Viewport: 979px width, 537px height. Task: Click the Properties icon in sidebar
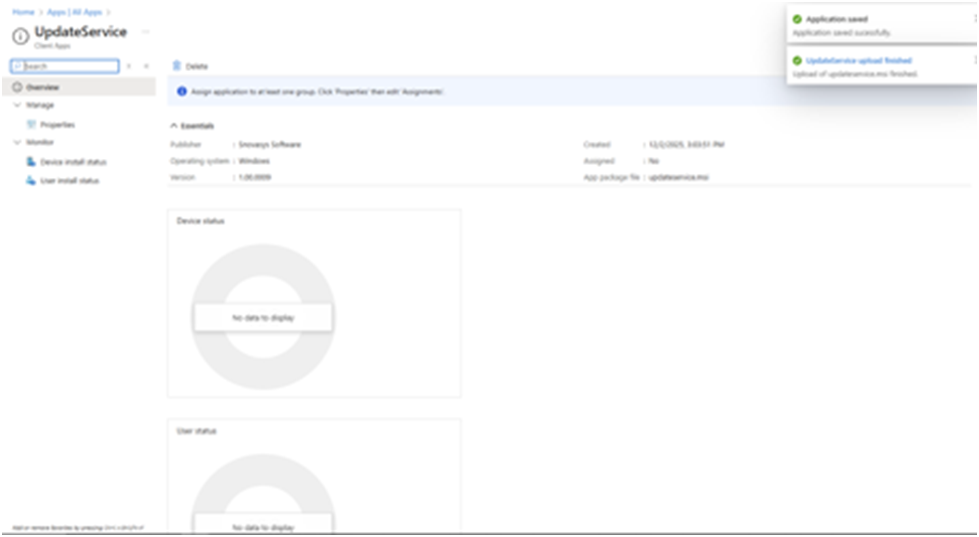[x=31, y=124]
